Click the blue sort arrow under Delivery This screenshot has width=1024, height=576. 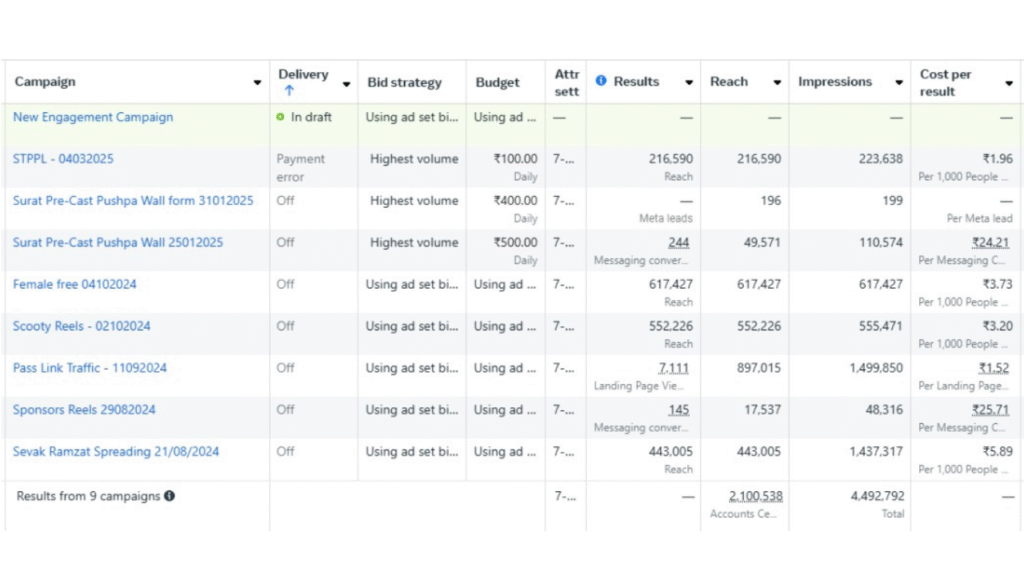tap(289, 91)
